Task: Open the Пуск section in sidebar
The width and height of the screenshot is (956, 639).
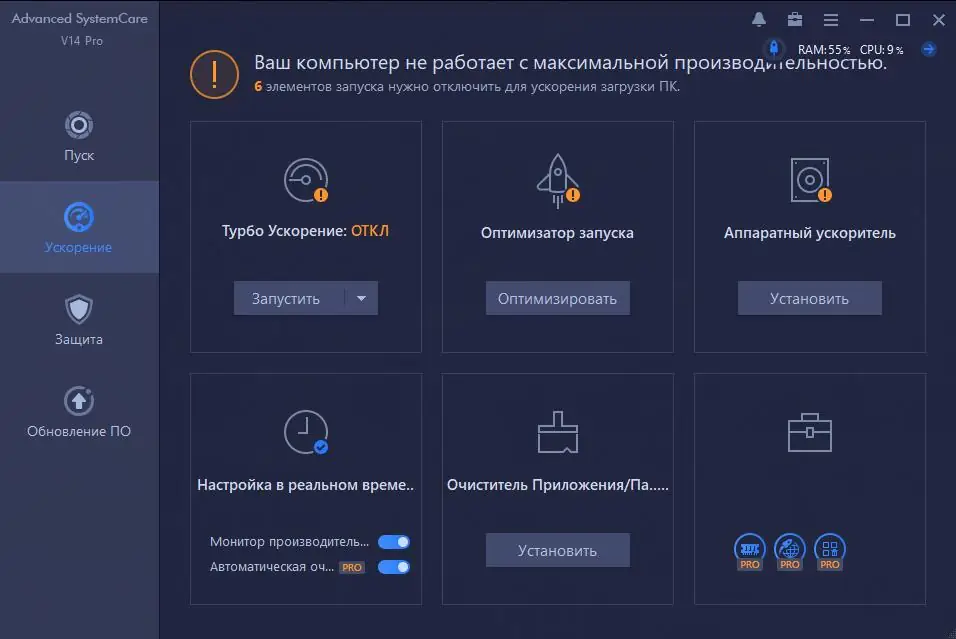Action: click(79, 136)
